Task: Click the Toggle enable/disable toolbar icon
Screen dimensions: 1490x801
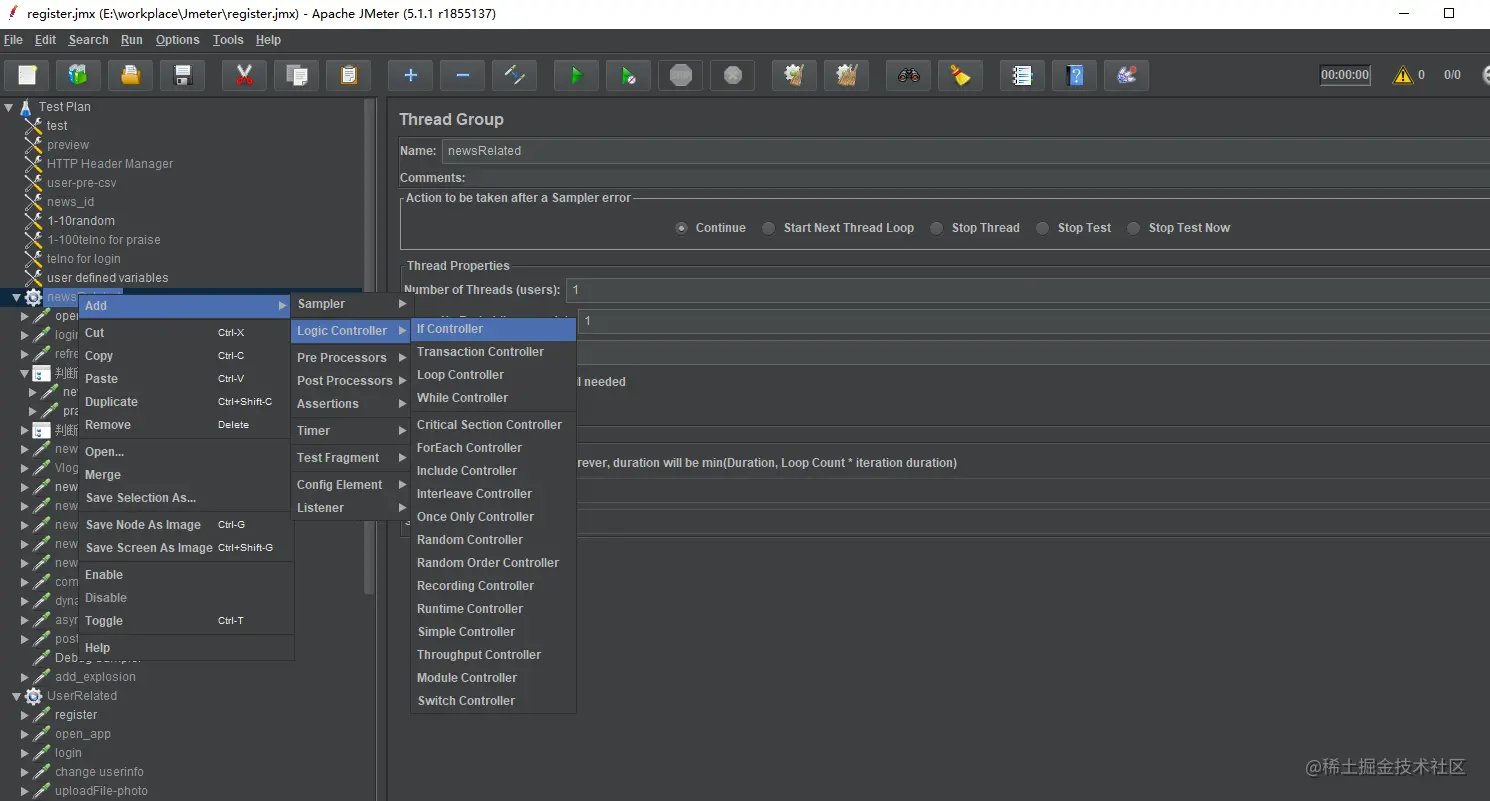Action: (x=514, y=75)
